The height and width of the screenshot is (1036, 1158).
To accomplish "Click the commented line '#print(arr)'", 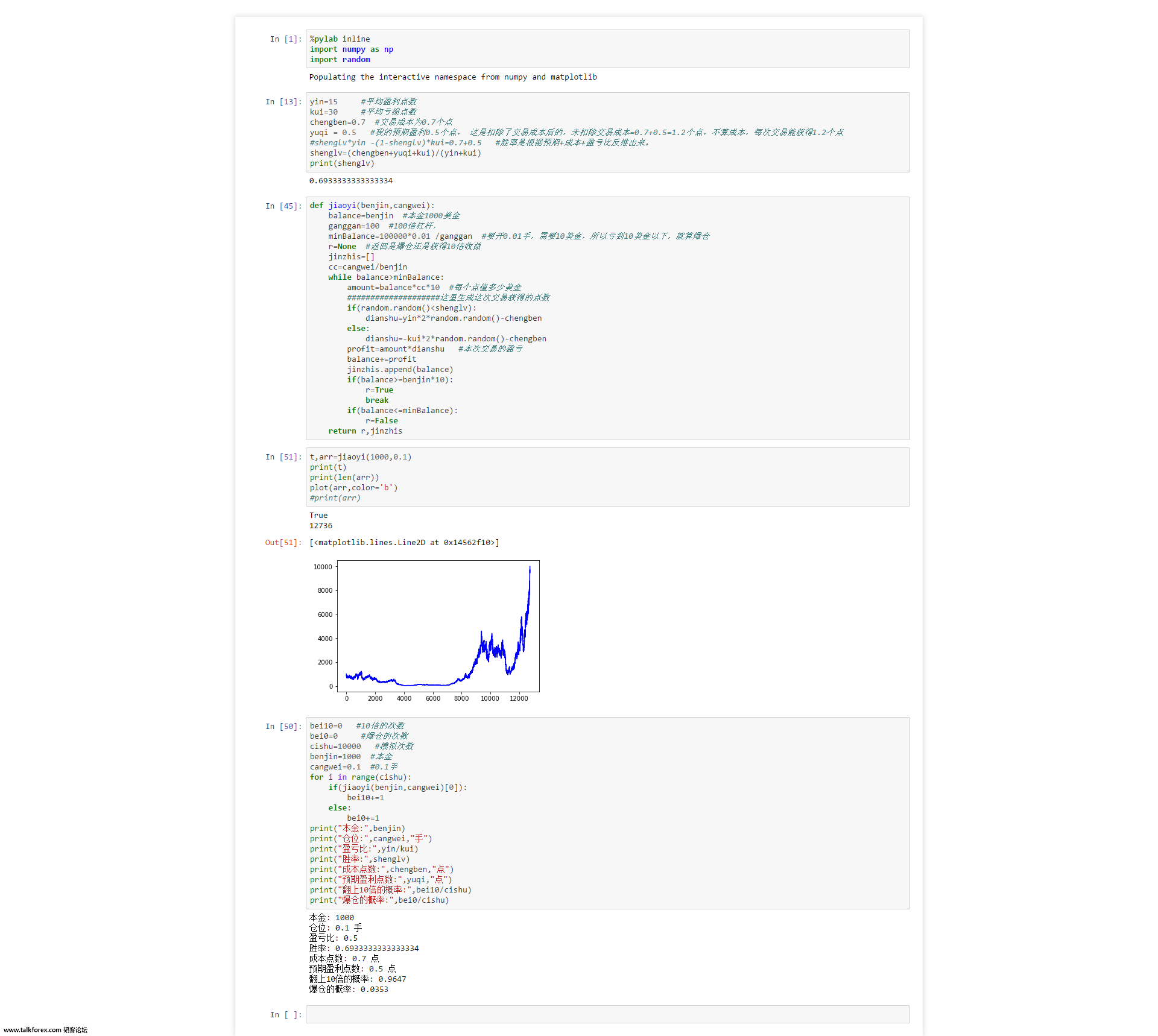I will click(x=335, y=498).
